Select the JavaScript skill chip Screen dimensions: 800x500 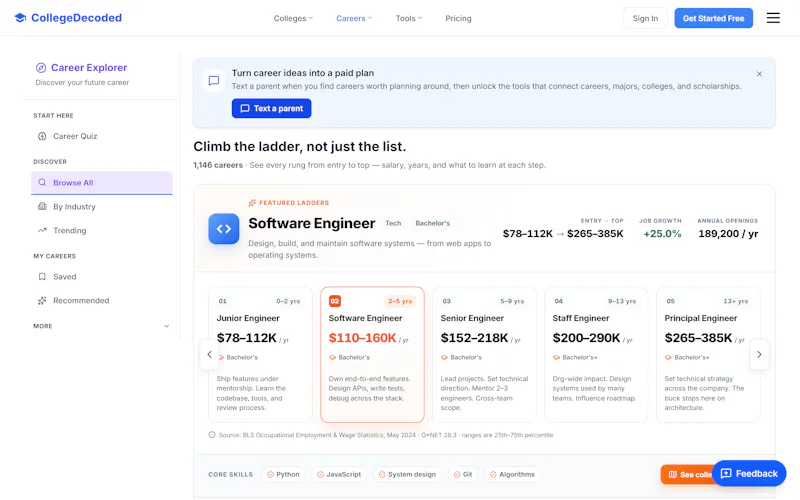tap(339, 474)
